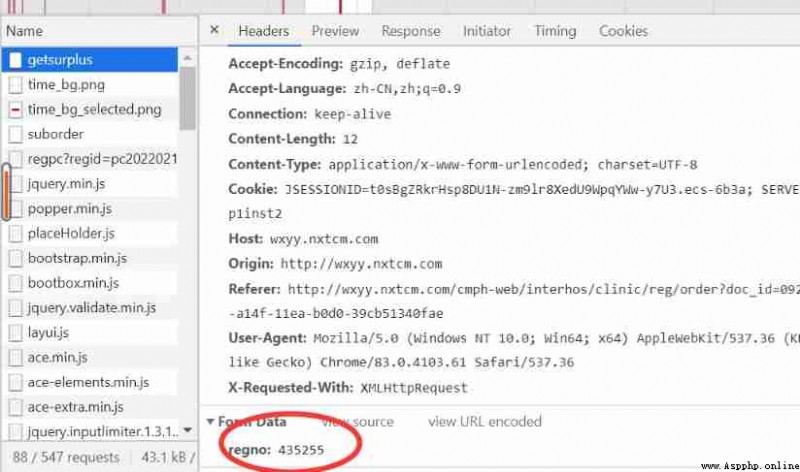The height and width of the screenshot is (472, 800).
Task: Select jquery.validate.min.js request
Action: (90, 308)
